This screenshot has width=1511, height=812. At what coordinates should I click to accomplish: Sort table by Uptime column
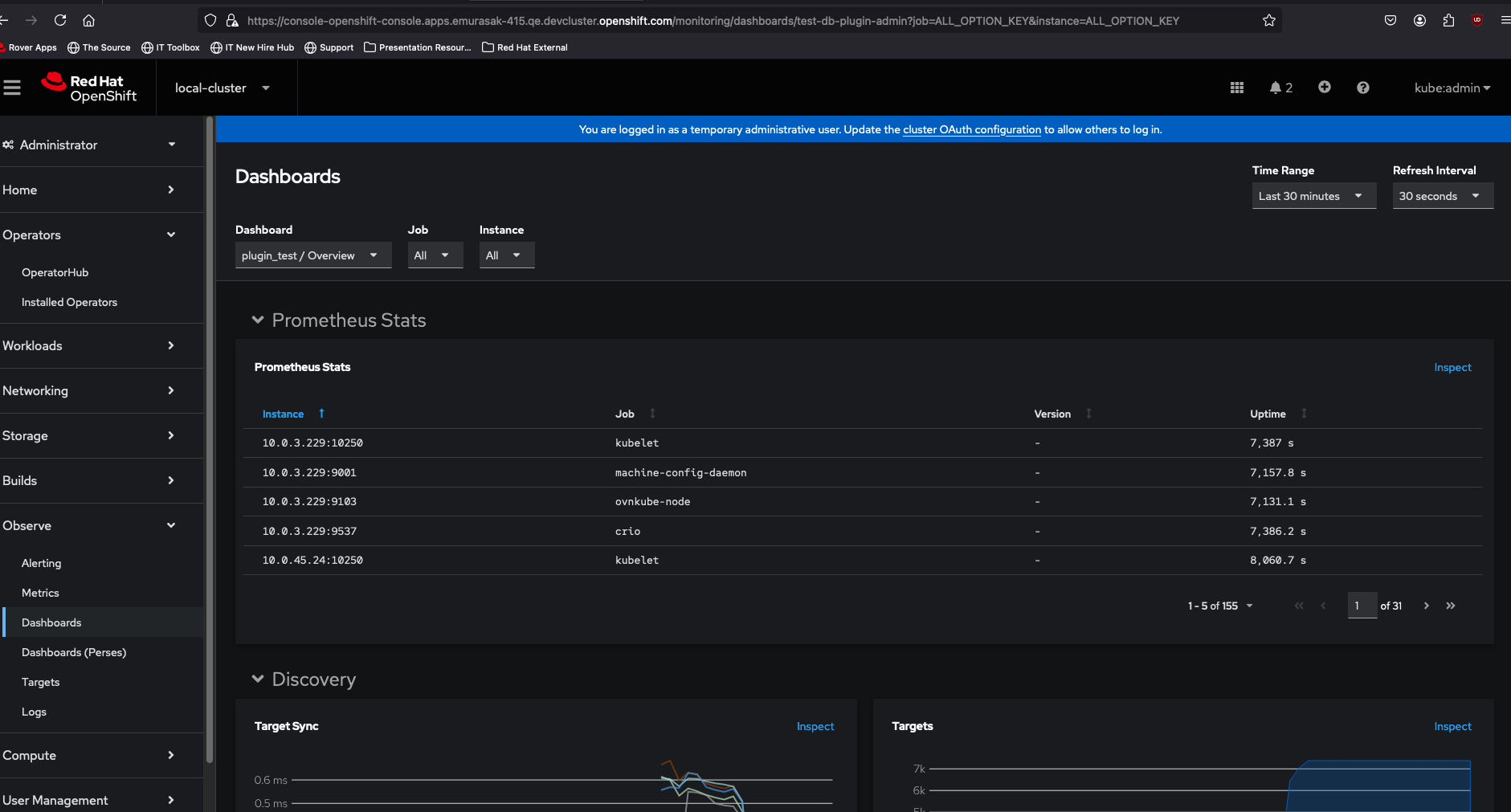click(1268, 414)
